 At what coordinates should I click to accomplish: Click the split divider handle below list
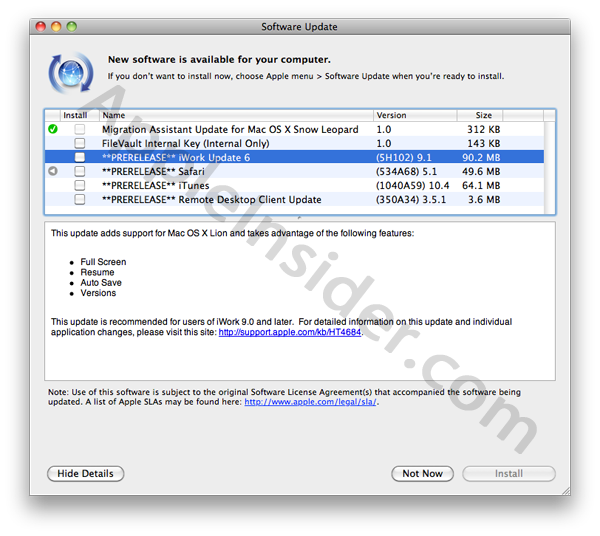300,218
